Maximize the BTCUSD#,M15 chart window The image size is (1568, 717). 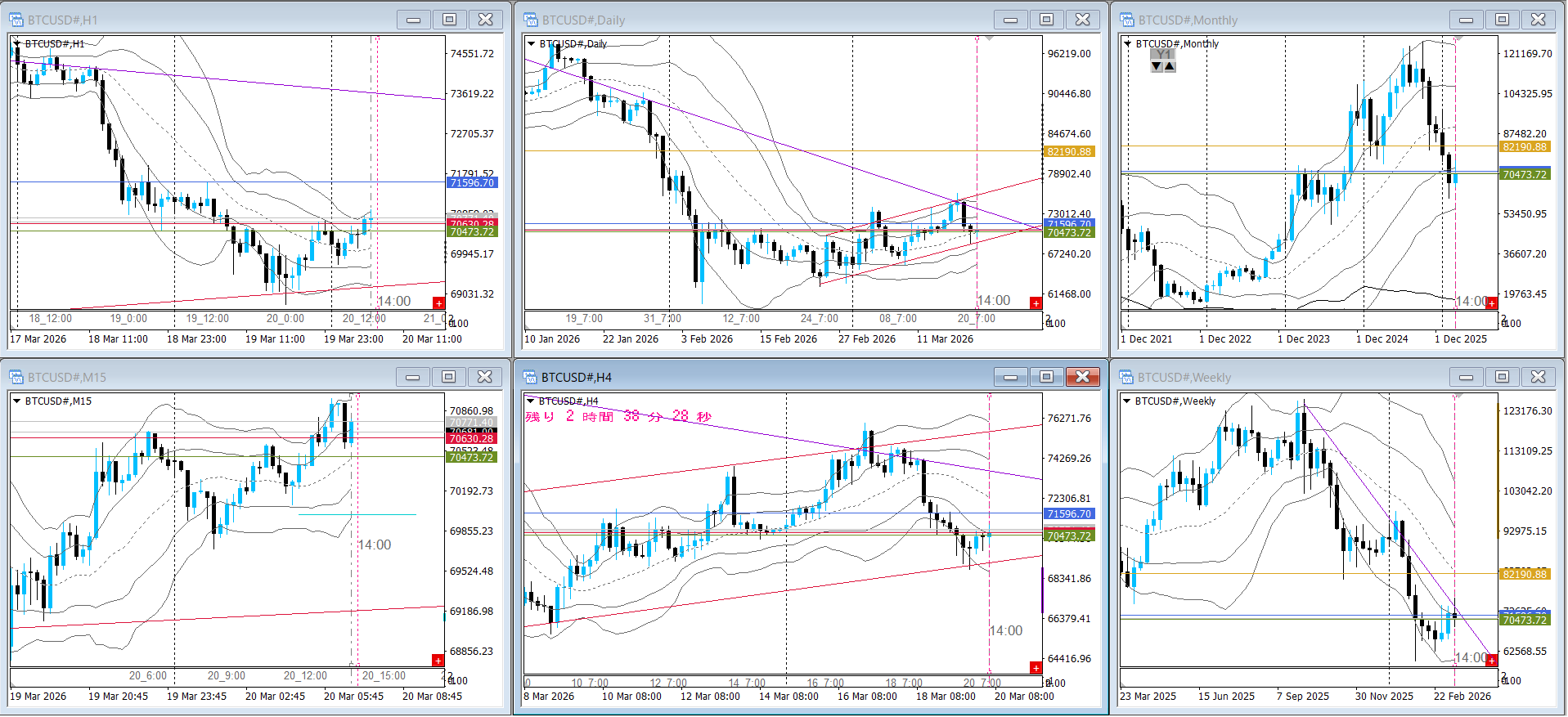coord(448,377)
